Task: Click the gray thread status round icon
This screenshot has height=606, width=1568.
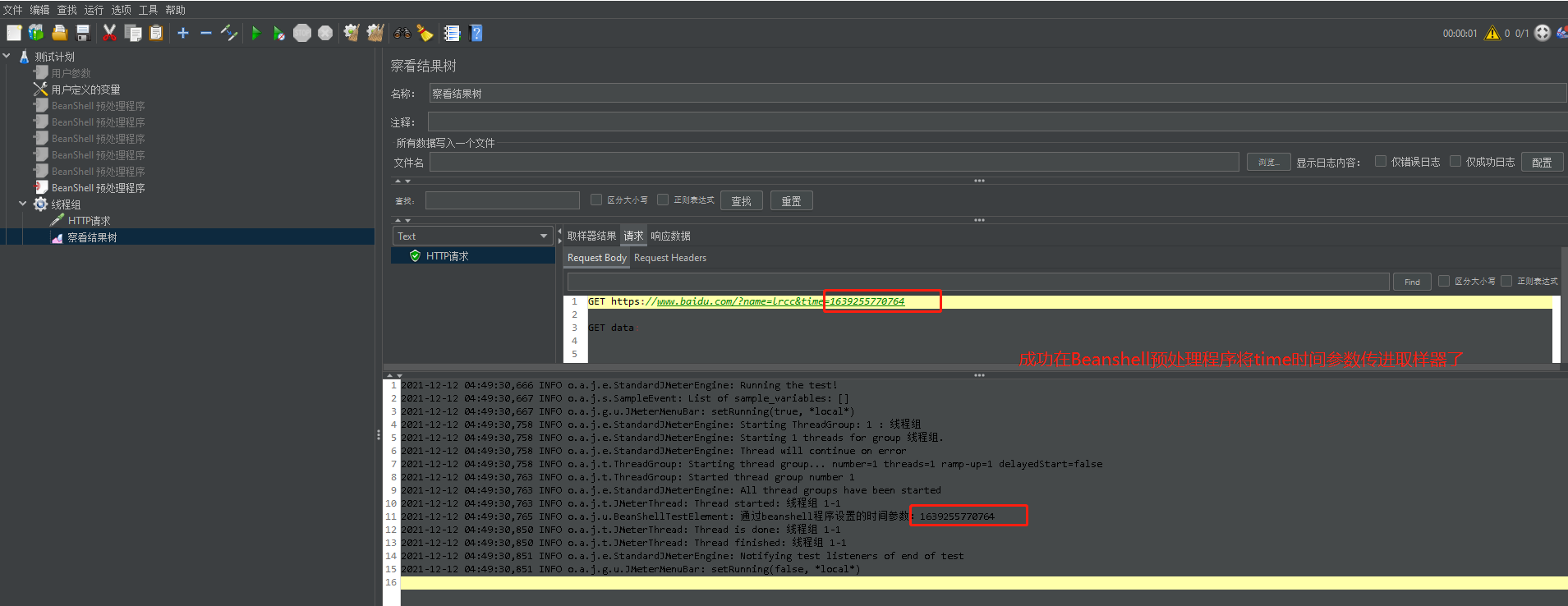Action: point(1543,33)
